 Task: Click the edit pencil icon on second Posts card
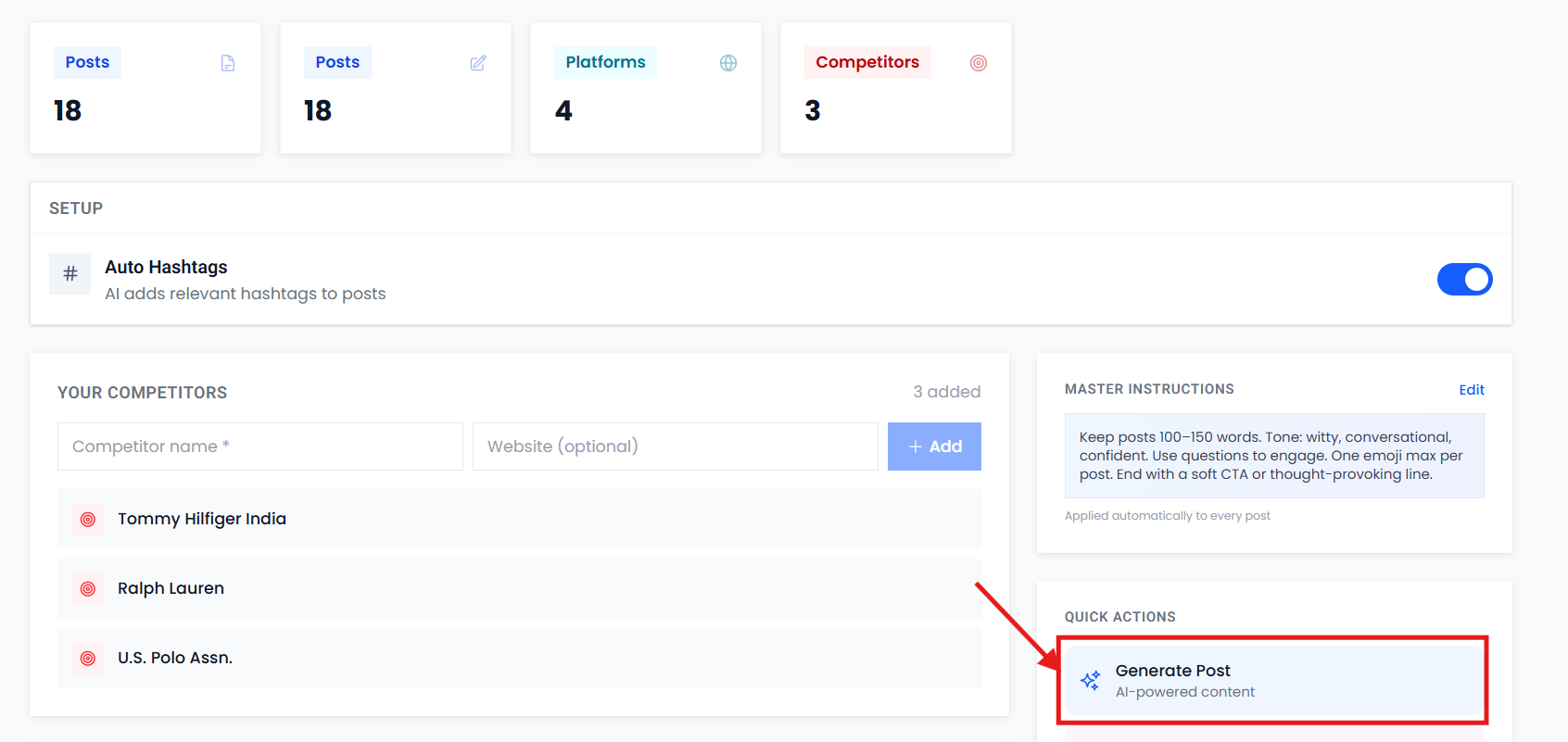(478, 63)
